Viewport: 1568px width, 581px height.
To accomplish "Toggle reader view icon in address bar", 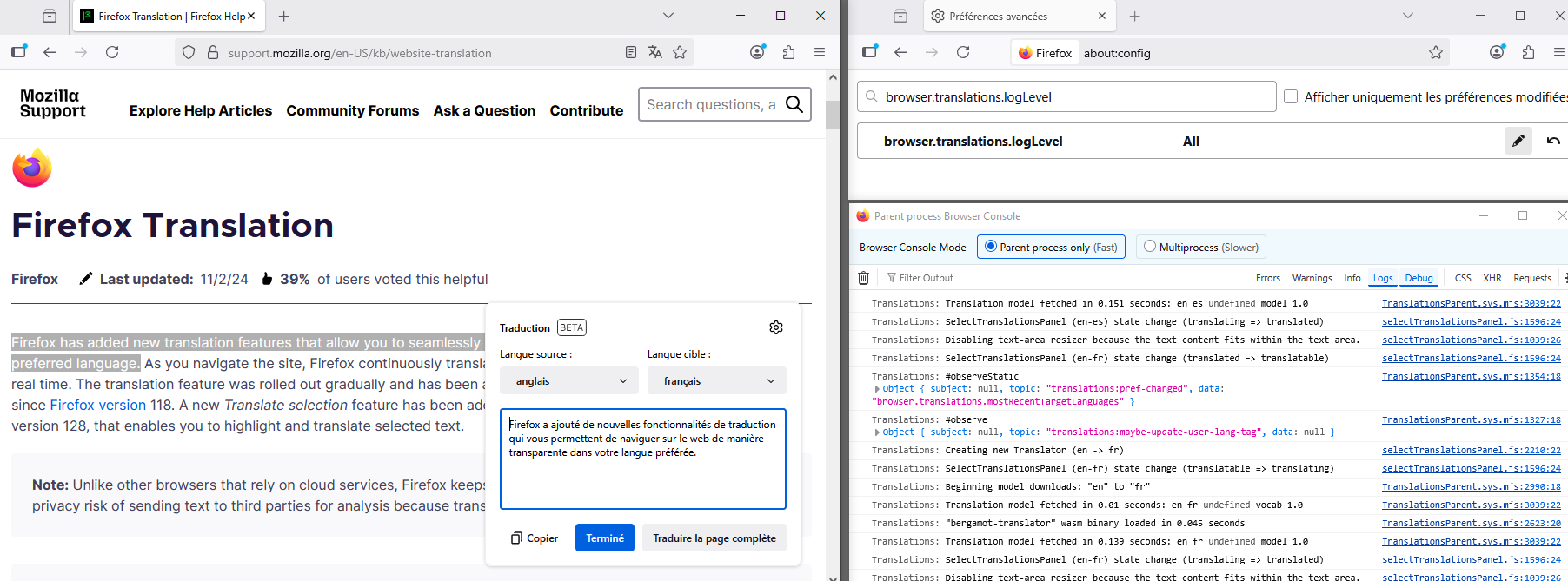I will click(631, 52).
